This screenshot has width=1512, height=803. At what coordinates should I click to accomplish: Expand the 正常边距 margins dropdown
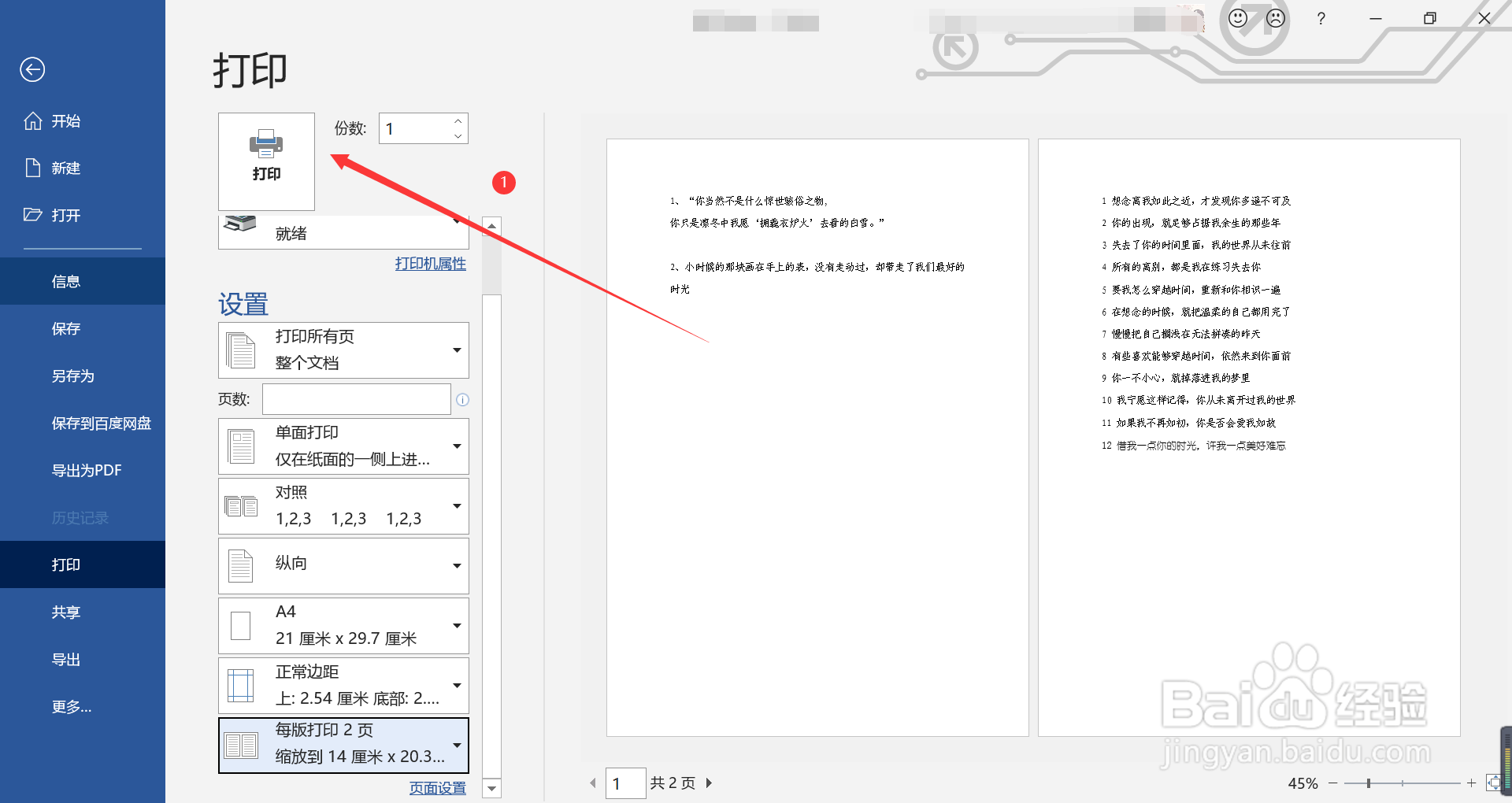(343, 686)
